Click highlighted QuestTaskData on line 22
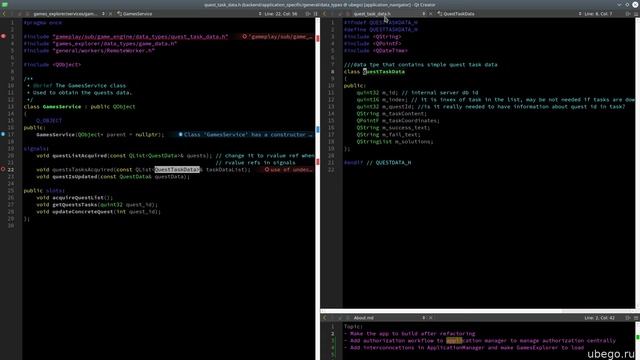This screenshot has height=360, width=640. coord(177,169)
